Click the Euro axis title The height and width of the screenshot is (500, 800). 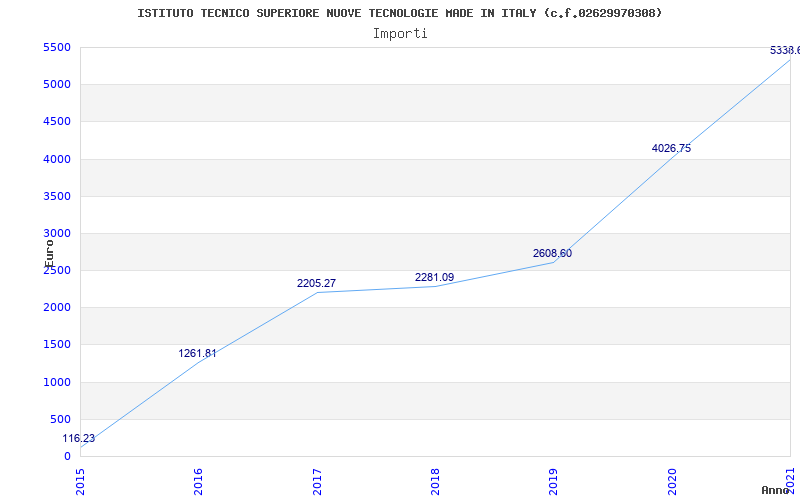click(x=49, y=253)
